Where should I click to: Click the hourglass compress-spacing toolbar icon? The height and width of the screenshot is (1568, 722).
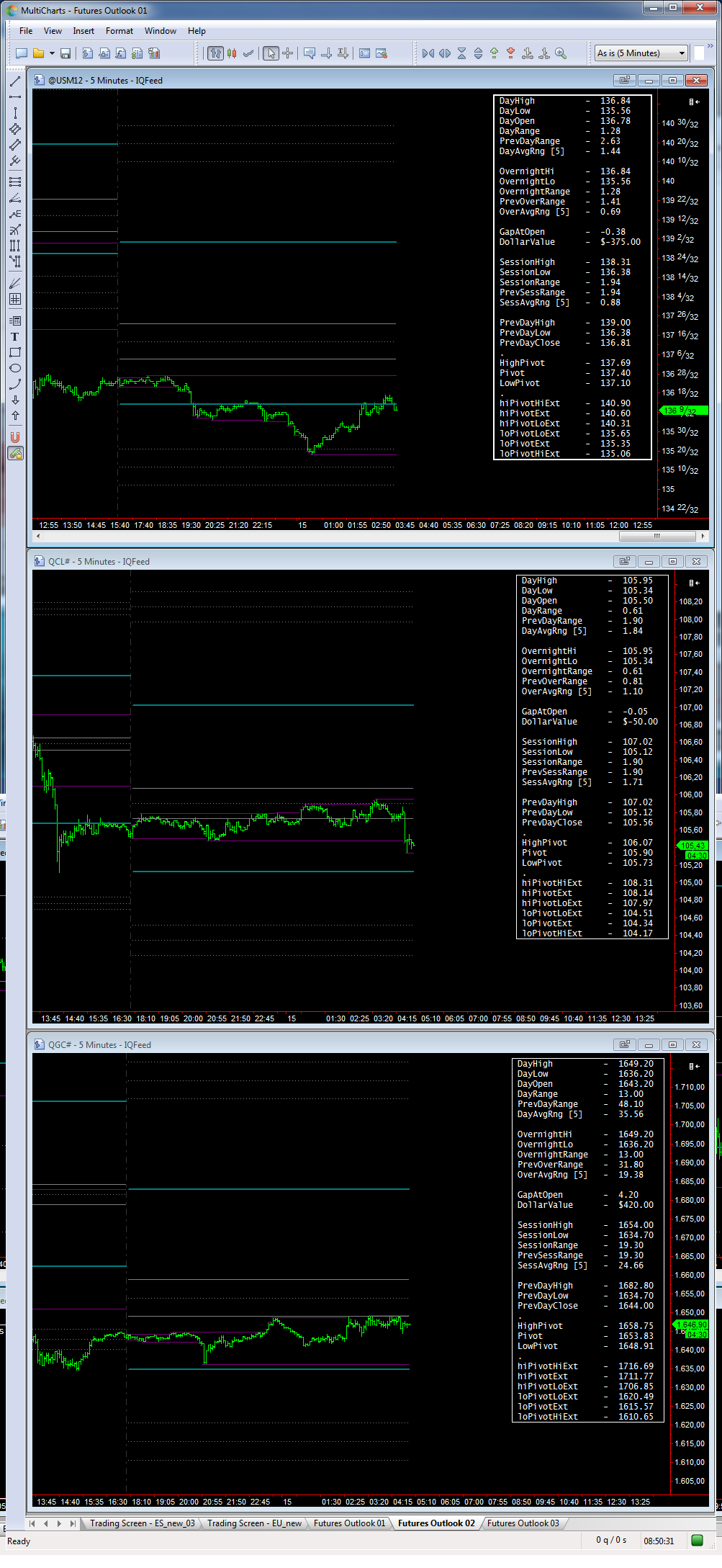point(461,53)
